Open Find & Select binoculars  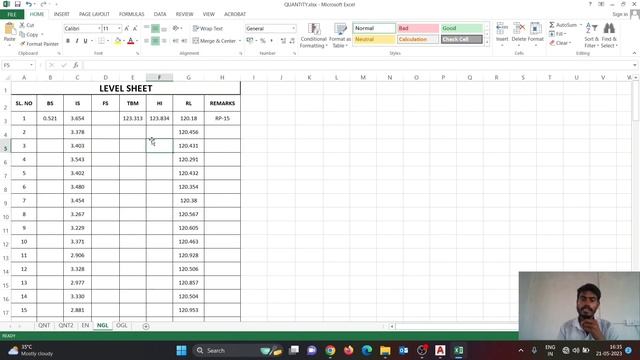point(609,35)
